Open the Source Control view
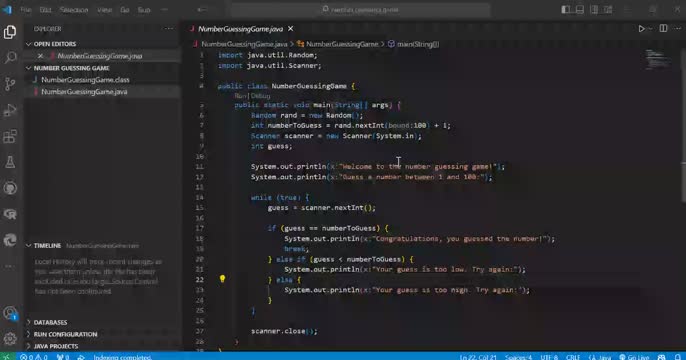This screenshot has height=360, width=686. [10, 84]
